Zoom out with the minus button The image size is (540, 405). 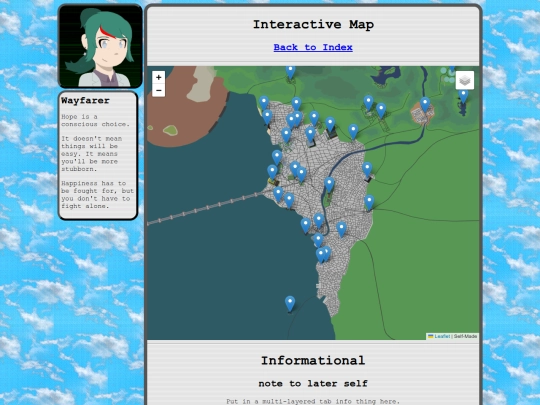(x=158, y=91)
